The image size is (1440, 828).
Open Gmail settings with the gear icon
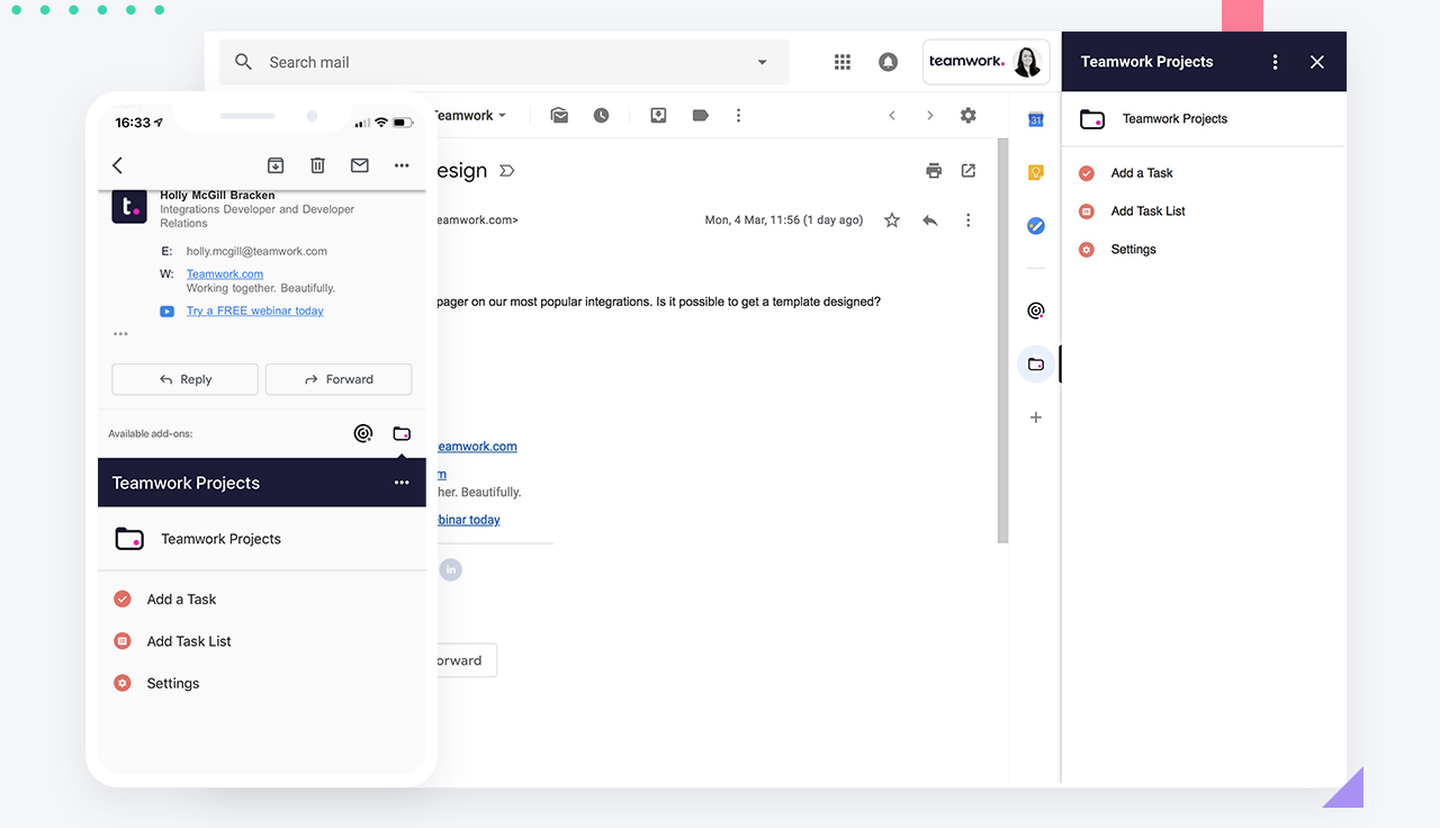click(x=967, y=115)
